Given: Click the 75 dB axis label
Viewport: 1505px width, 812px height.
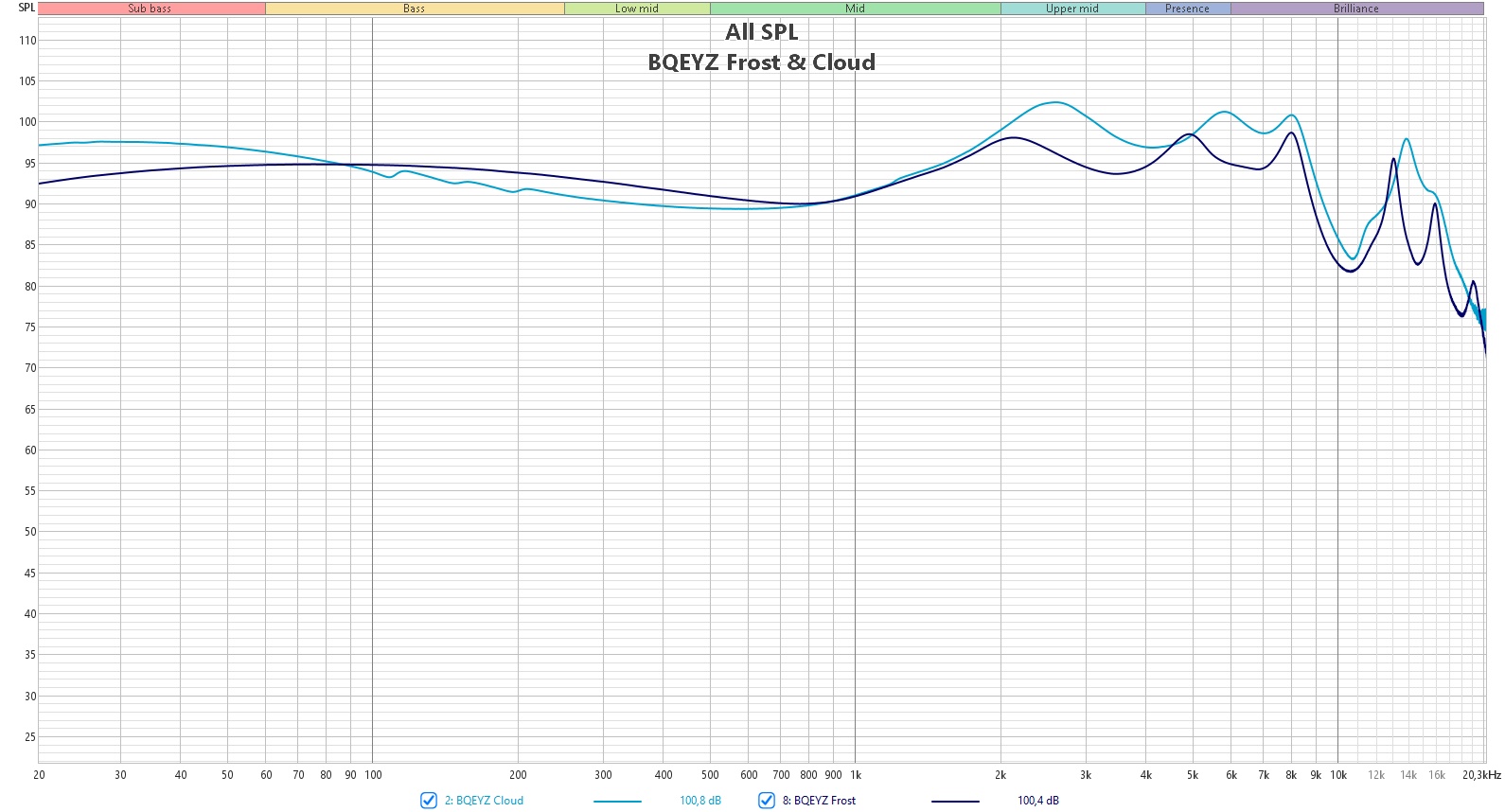Looking at the screenshot, I should coord(30,327).
